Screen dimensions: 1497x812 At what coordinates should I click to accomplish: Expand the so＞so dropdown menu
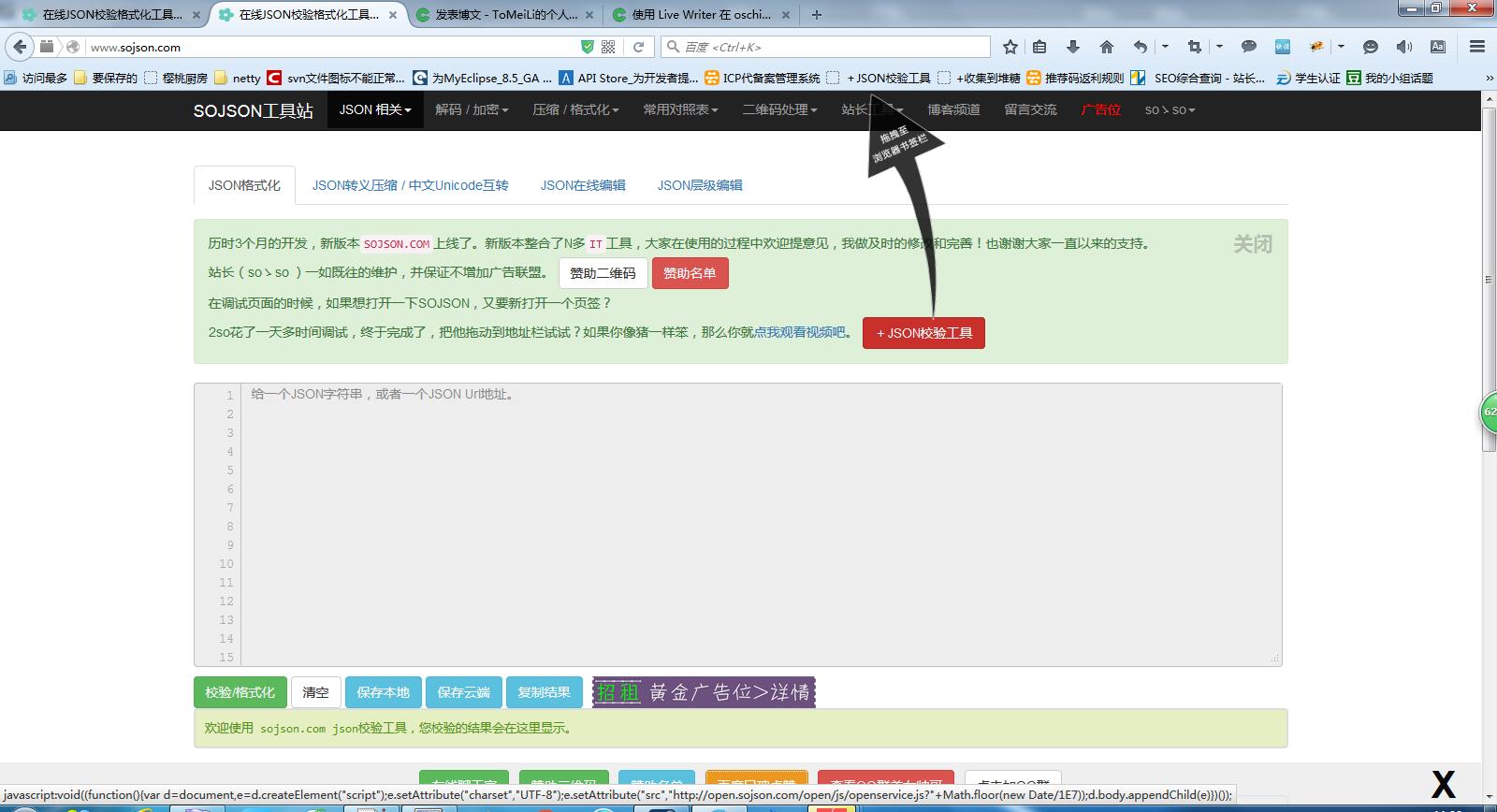1170,109
